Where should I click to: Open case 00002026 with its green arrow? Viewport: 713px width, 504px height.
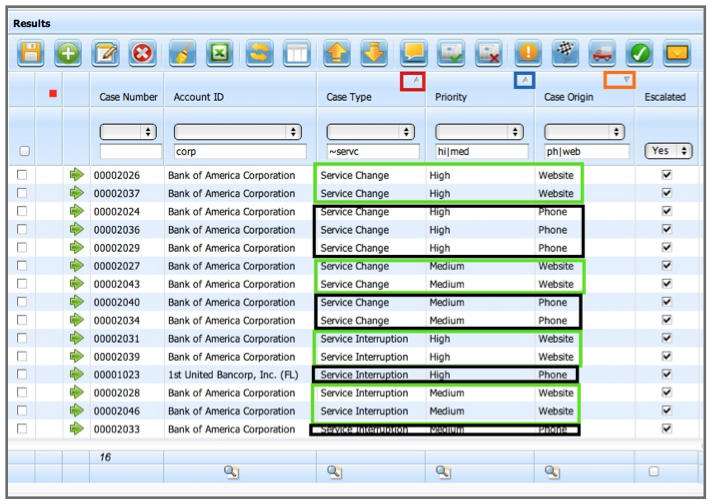(76, 175)
